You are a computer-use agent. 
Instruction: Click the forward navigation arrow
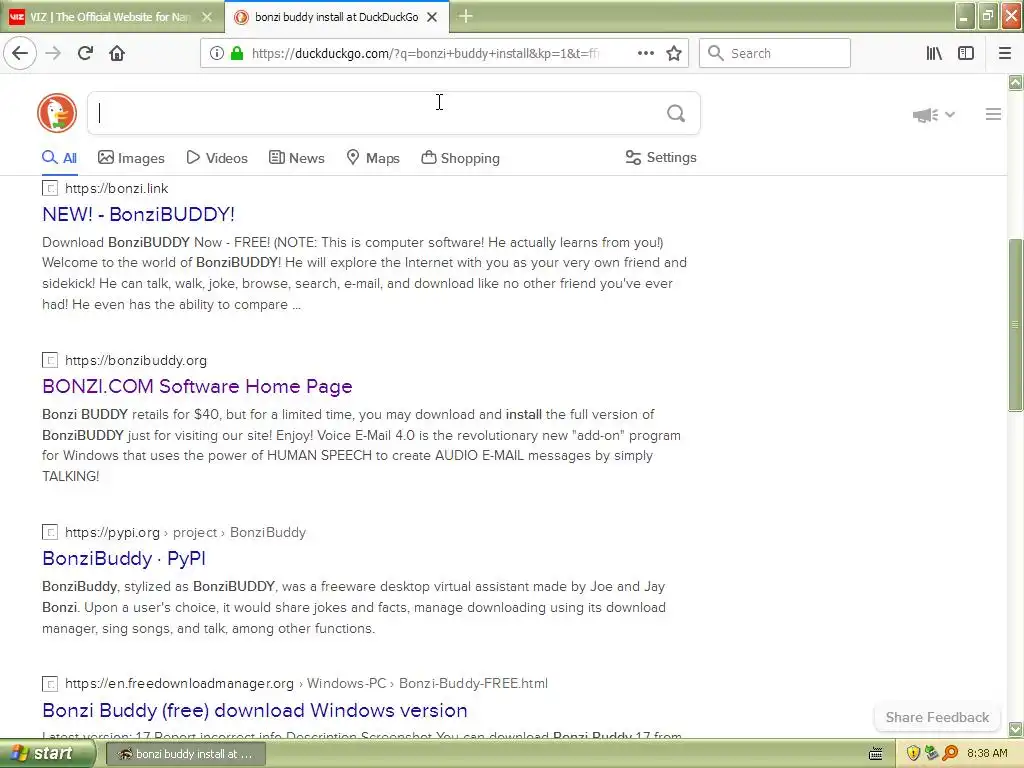click(x=53, y=53)
